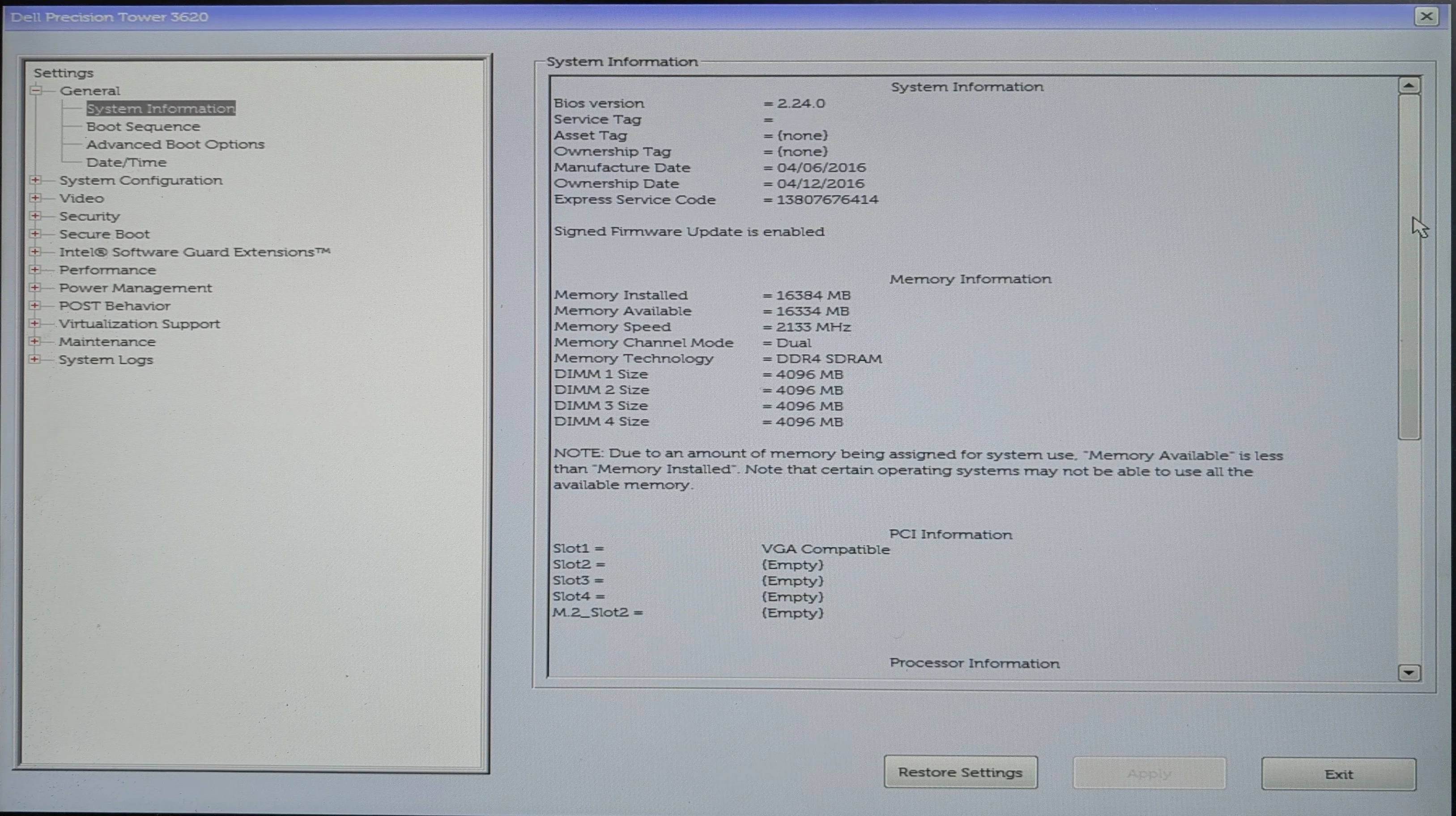The image size is (1456, 816).
Task: Click the Service Tag label
Action: (x=597, y=120)
